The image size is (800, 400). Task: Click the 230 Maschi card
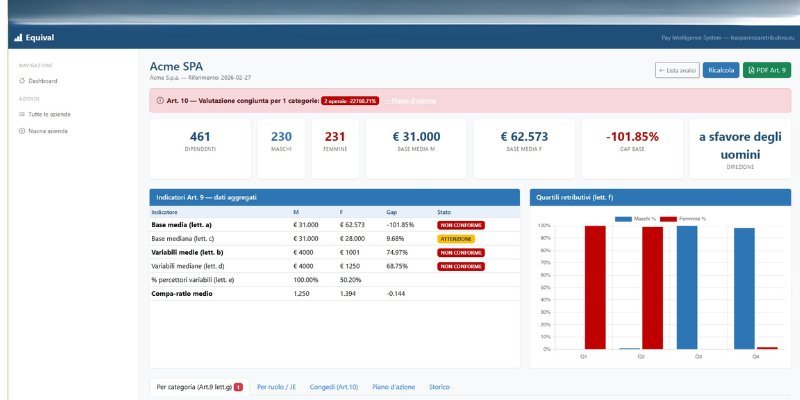[281, 149]
